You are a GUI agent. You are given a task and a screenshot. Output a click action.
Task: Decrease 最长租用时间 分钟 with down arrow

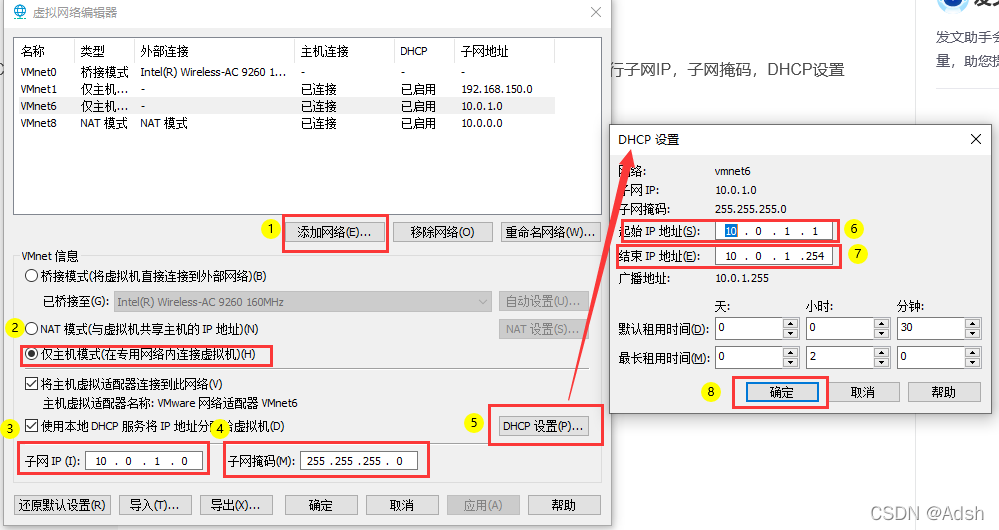[x=973, y=362]
